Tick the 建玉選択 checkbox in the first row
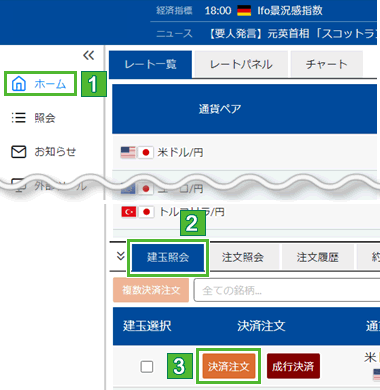The height and width of the screenshot is (390, 380). [x=147, y=367]
